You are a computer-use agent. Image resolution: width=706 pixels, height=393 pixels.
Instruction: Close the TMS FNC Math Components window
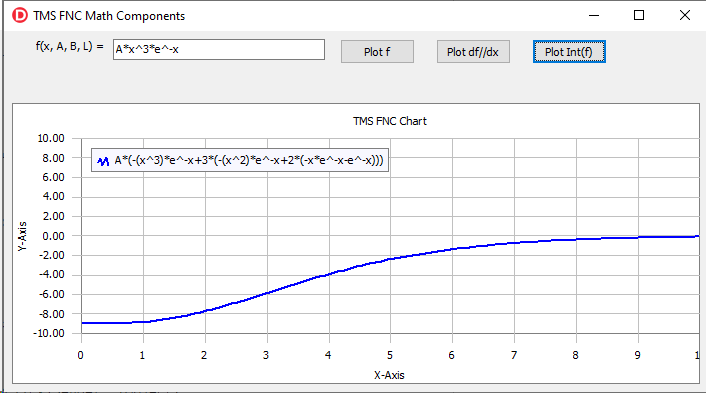685,15
